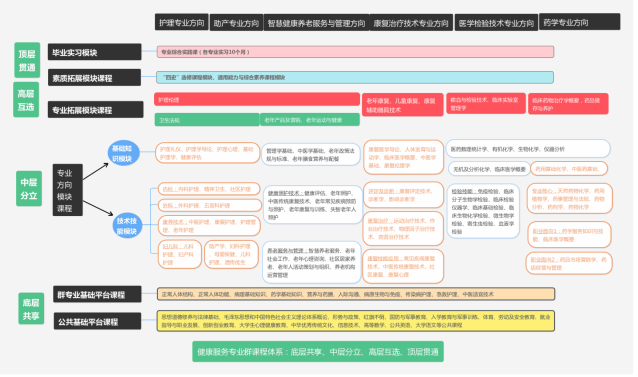Click the green 底层共享 label
The height and width of the screenshot is (377, 638).
coord(31,309)
